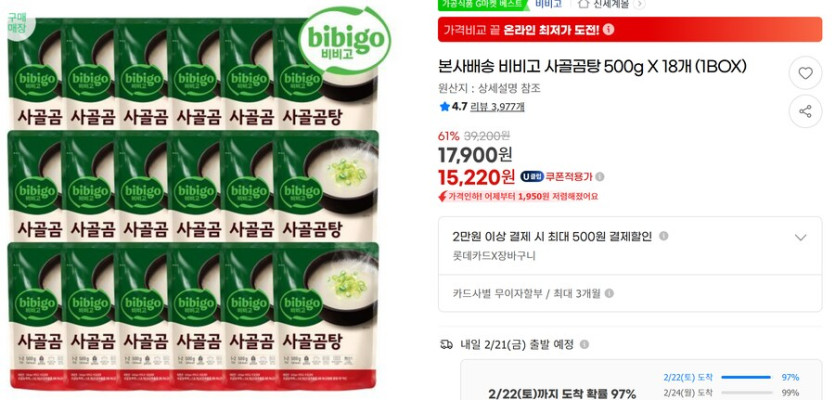The height and width of the screenshot is (400, 835).
Task: Click info icon next to 쿠폰적용가
Action: [x=600, y=177]
